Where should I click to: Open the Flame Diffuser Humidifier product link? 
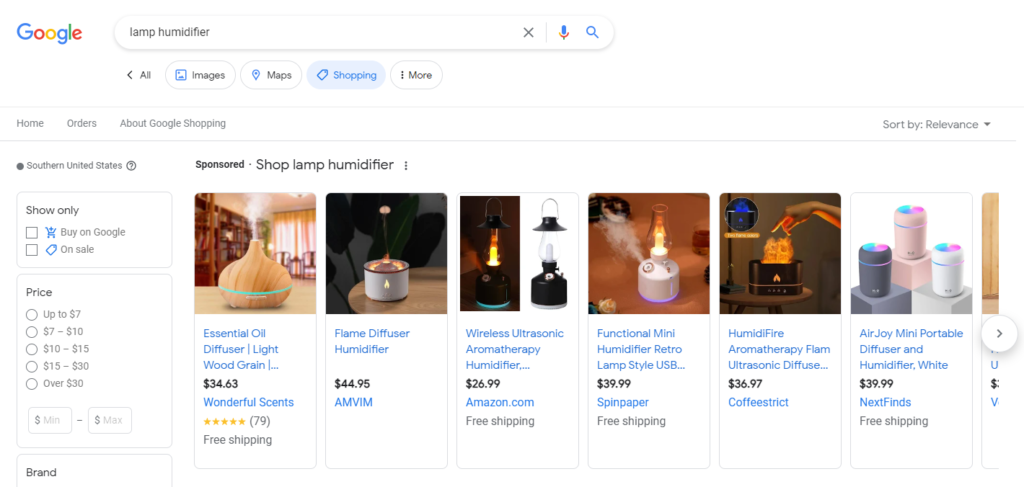(372, 341)
